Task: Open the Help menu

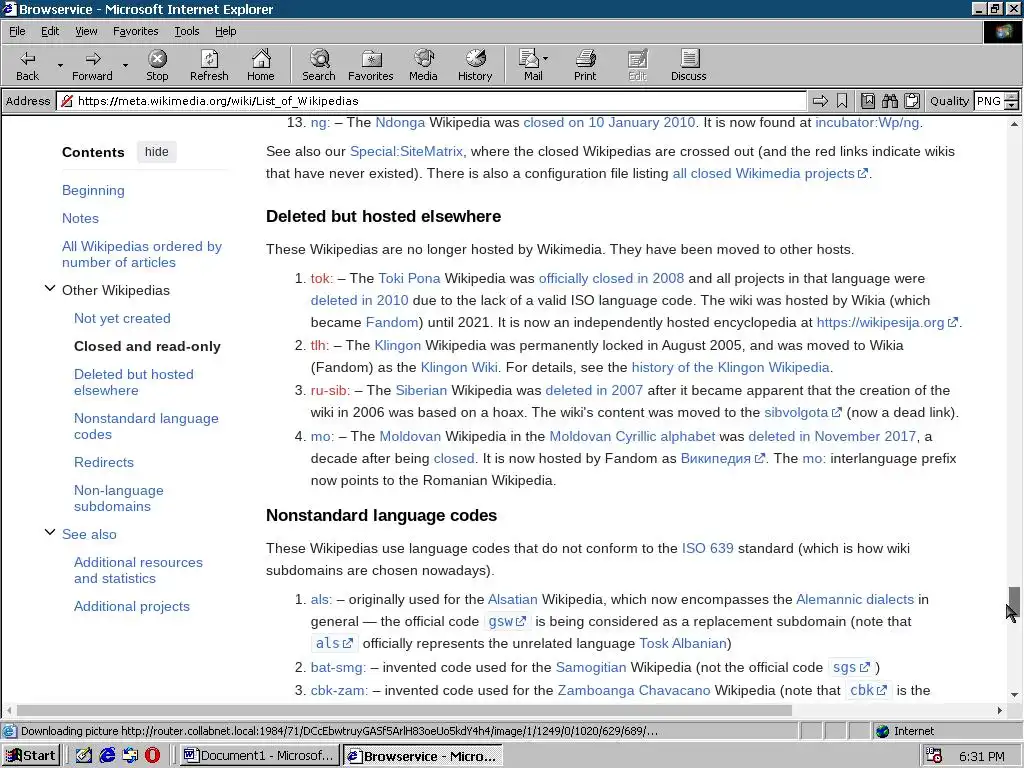Action: point(225,31)
